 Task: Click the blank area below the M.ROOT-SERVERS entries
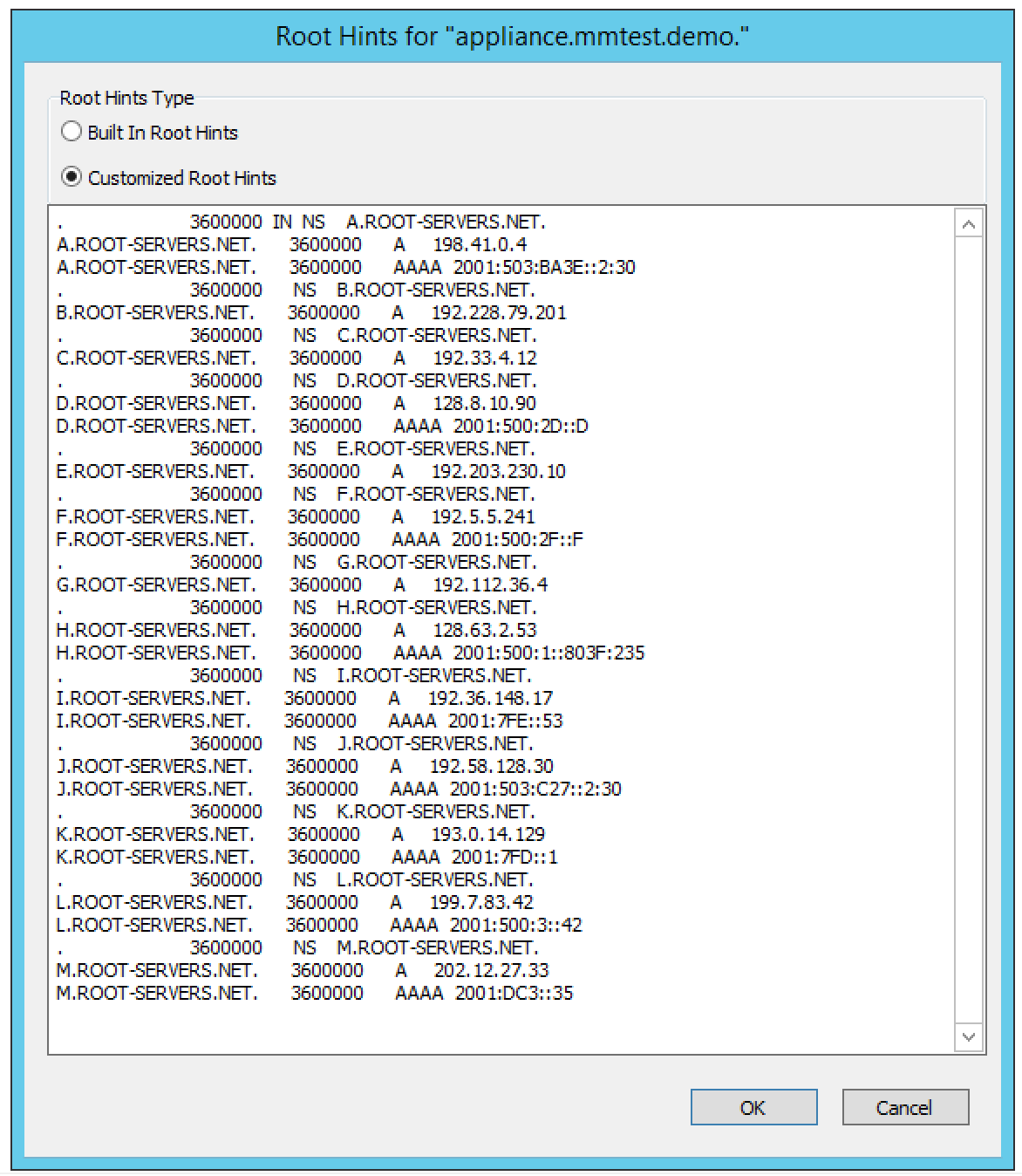[x=497, y=1029]
